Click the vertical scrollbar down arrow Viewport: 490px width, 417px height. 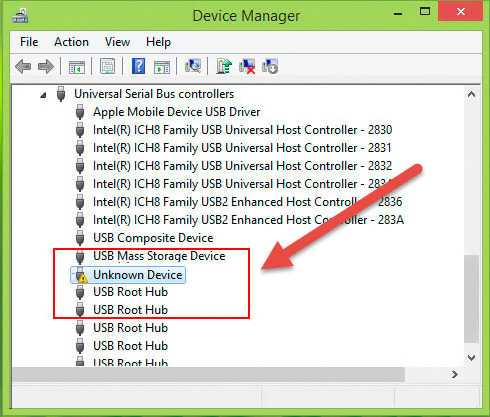coord(471,358)
